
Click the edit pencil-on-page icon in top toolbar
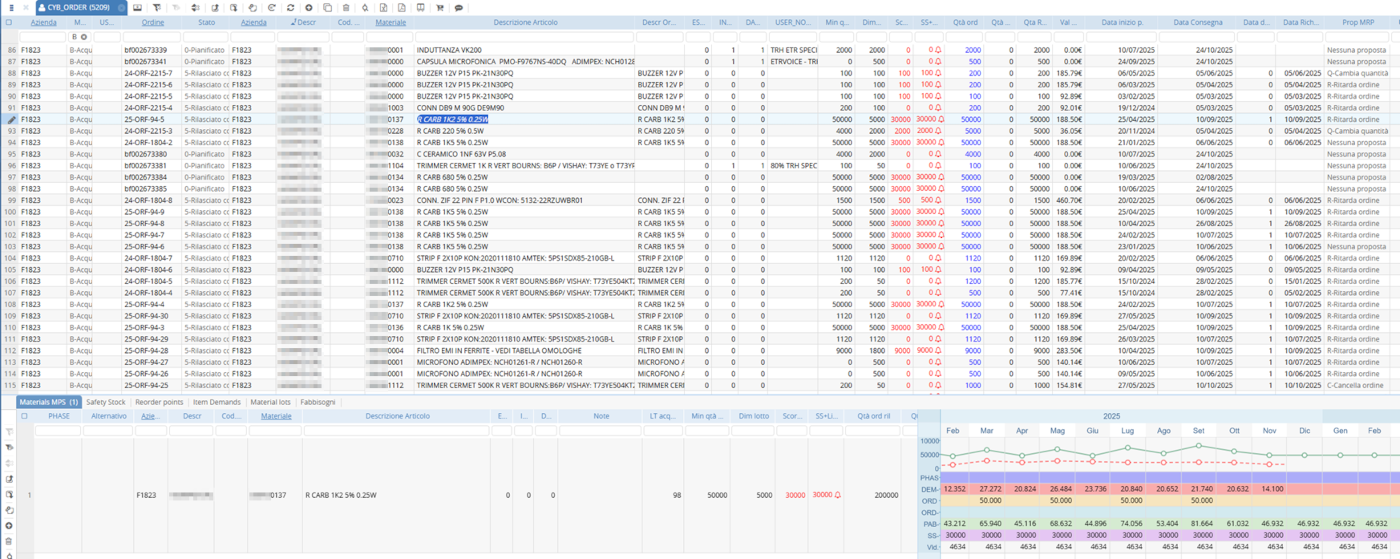(x=215, y=7)
